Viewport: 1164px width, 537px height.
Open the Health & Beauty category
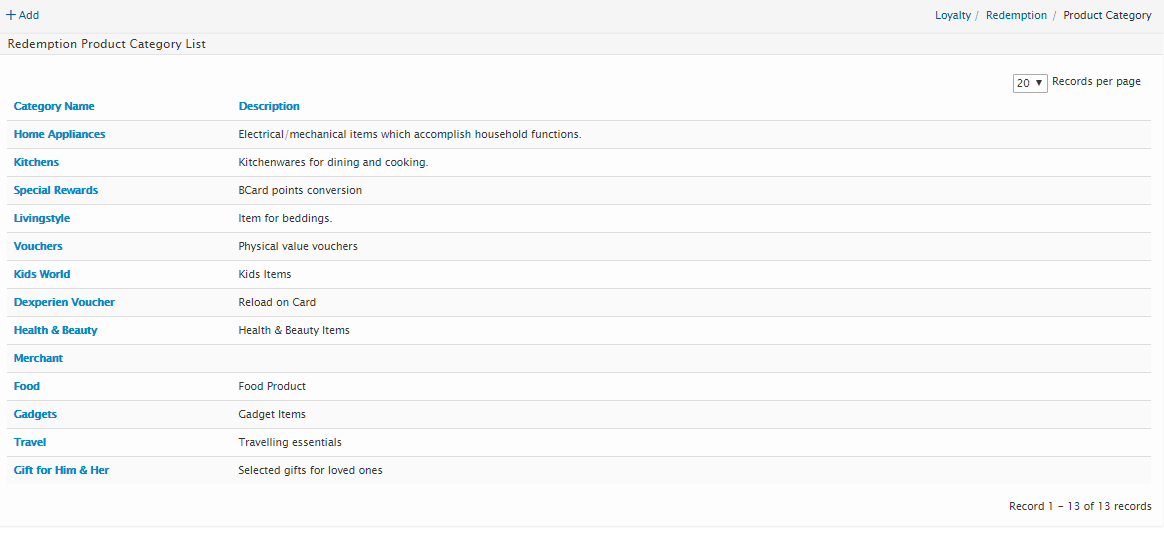[x=55, y=330]
